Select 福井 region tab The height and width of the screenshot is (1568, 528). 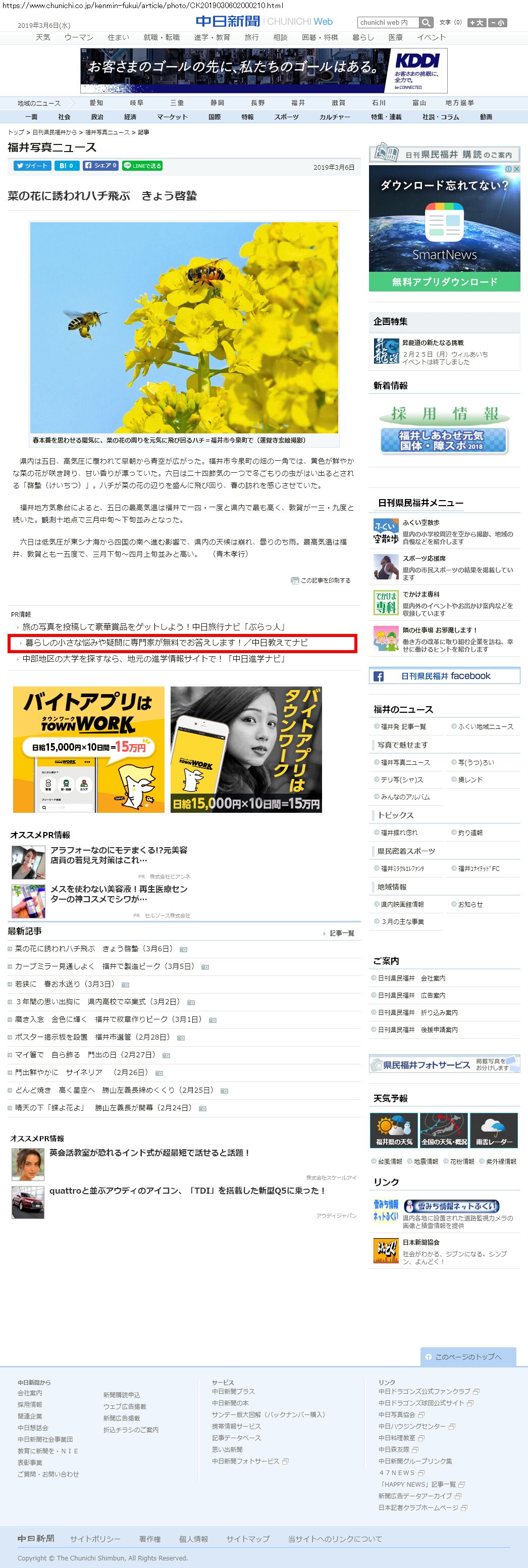[298, 103]
